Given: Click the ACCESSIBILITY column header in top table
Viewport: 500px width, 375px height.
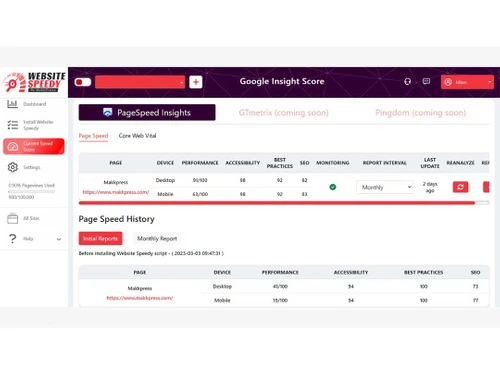Looking at the screenshot, I should (x=243, y=163).
